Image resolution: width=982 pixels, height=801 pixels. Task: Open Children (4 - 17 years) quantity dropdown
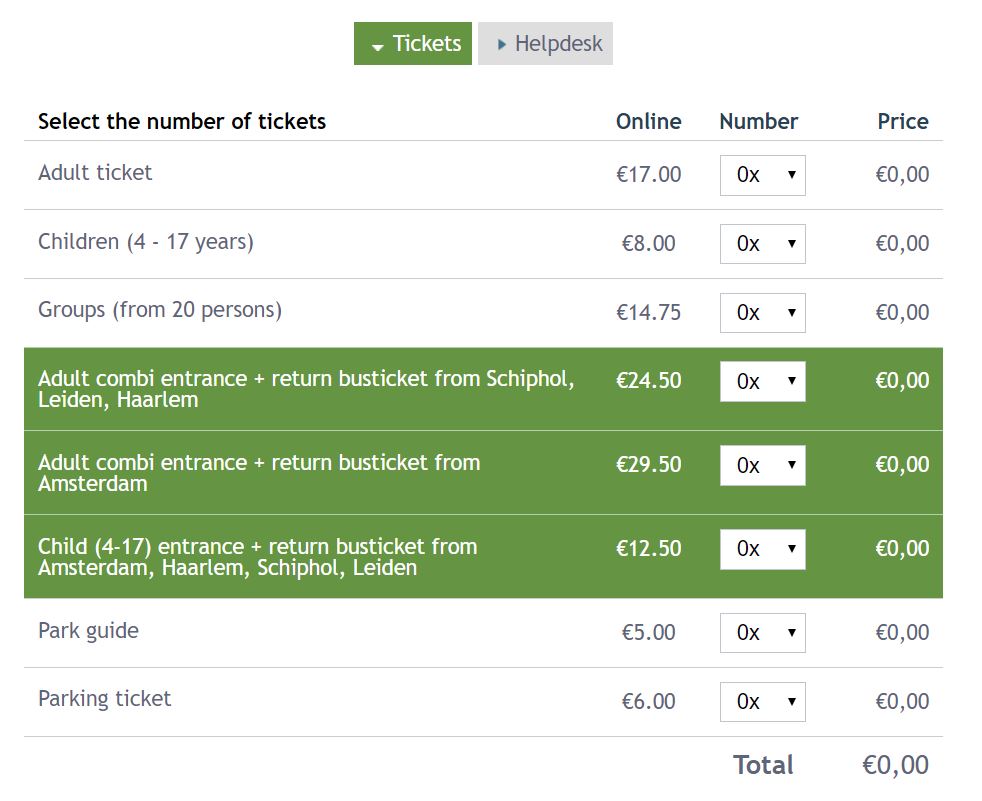(x=762, y=244)
